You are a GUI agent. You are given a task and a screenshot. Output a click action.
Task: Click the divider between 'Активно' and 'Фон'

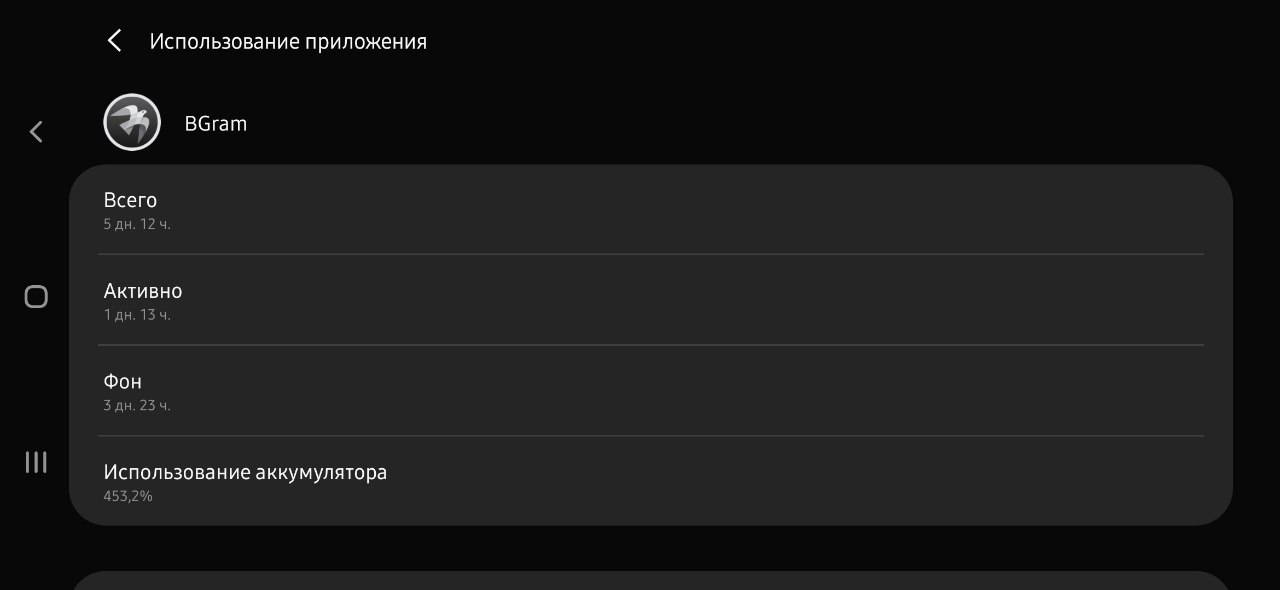click(651, 345)
